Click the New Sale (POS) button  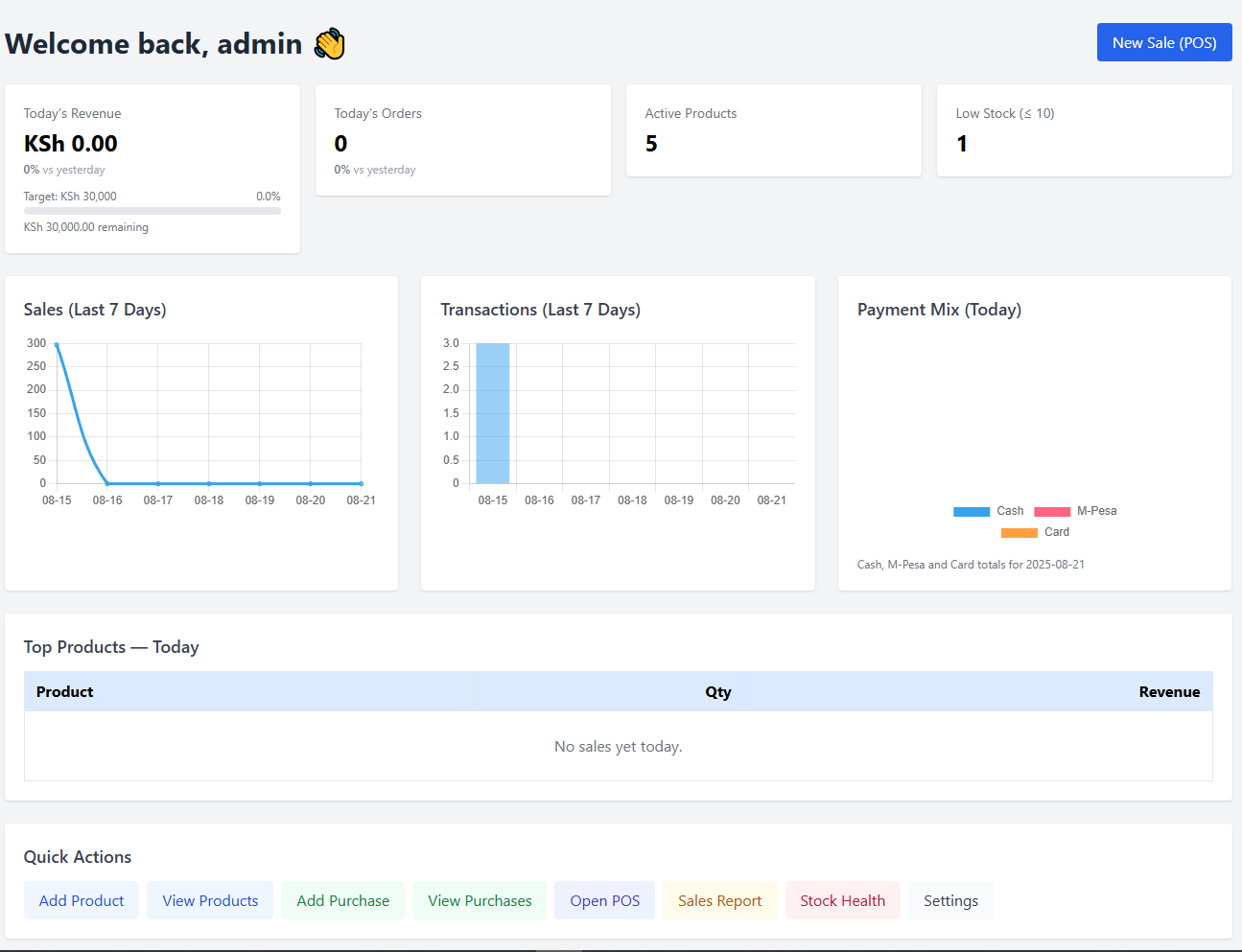pyautogui.click(x=1163, y=42)
